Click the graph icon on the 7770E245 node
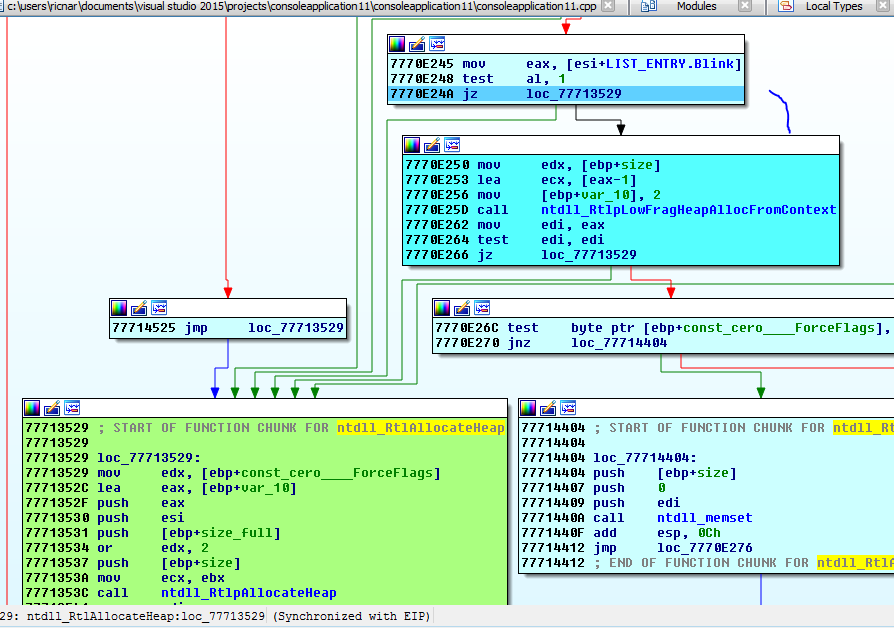 click(436, 44)
